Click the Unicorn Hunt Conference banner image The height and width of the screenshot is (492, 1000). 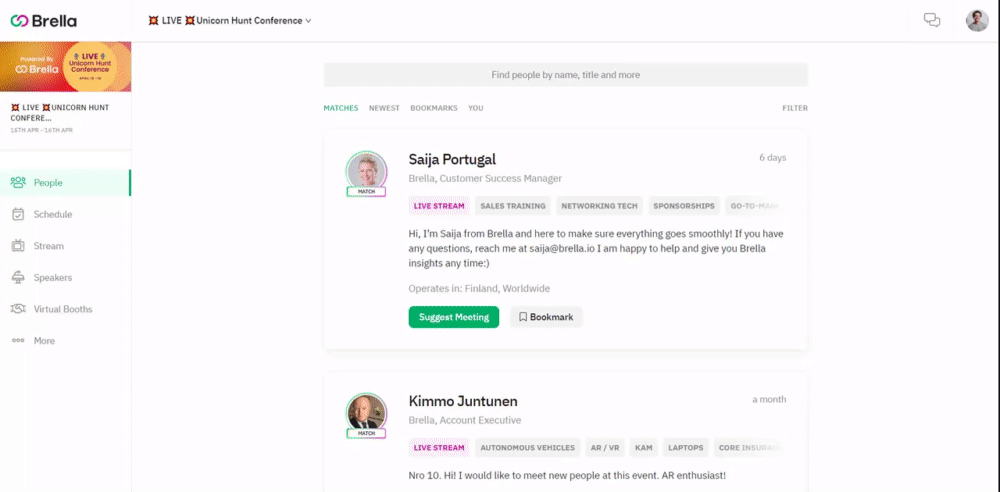[66, 67]
